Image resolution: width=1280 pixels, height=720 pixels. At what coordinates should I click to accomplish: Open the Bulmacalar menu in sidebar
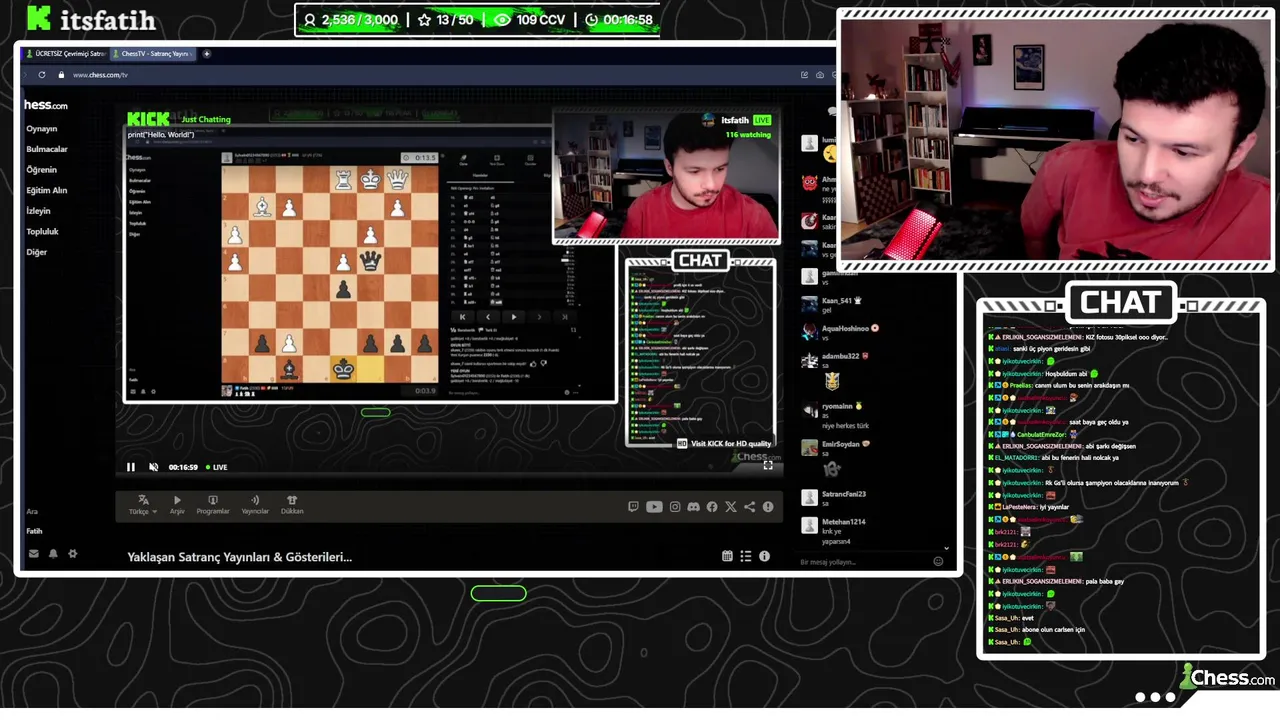pyautogui.click(x=47, y=149)
